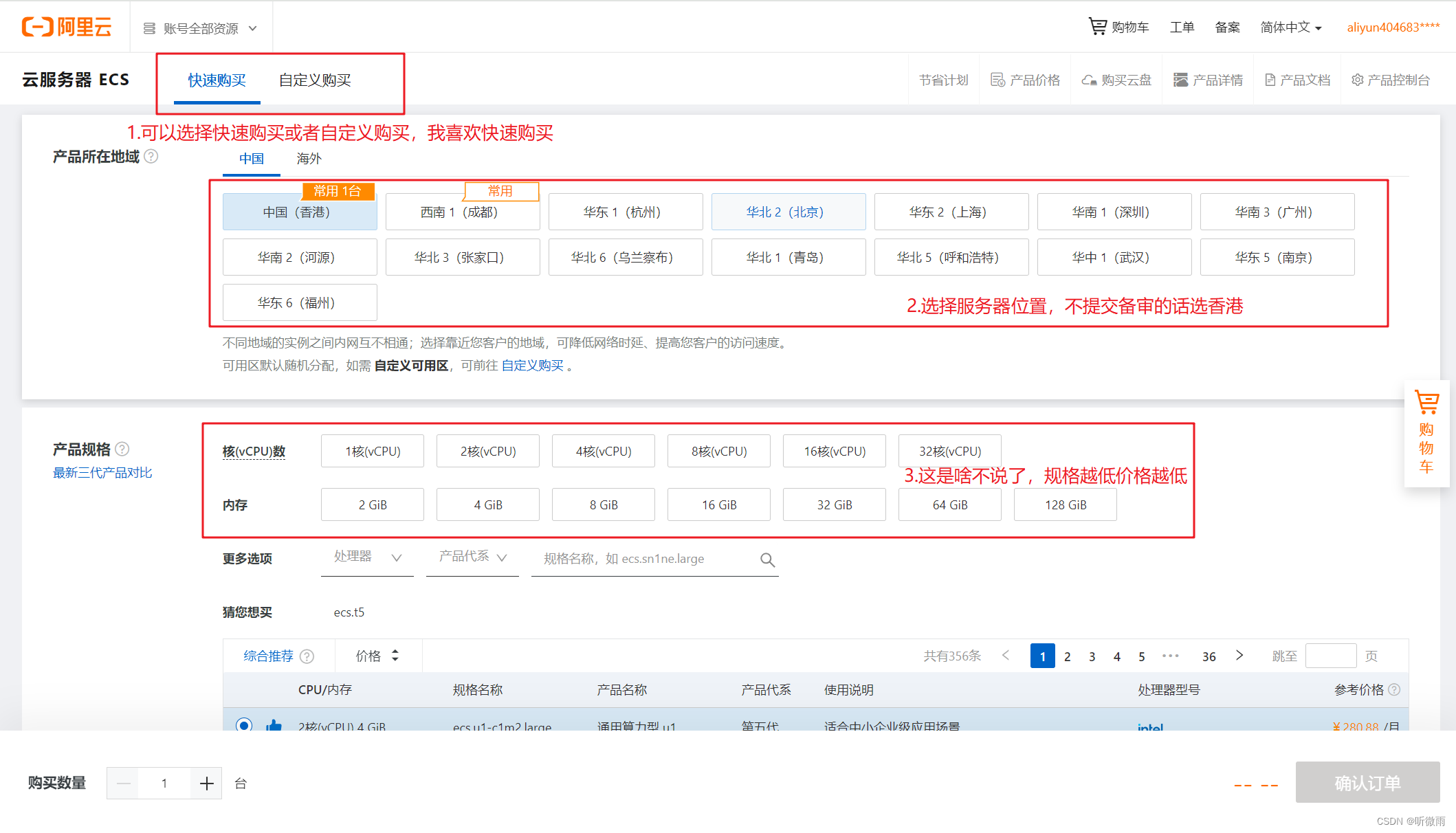The image size is (1456, 833).
Task: Select region 华南3（广州）
Action: point(1277,212)
